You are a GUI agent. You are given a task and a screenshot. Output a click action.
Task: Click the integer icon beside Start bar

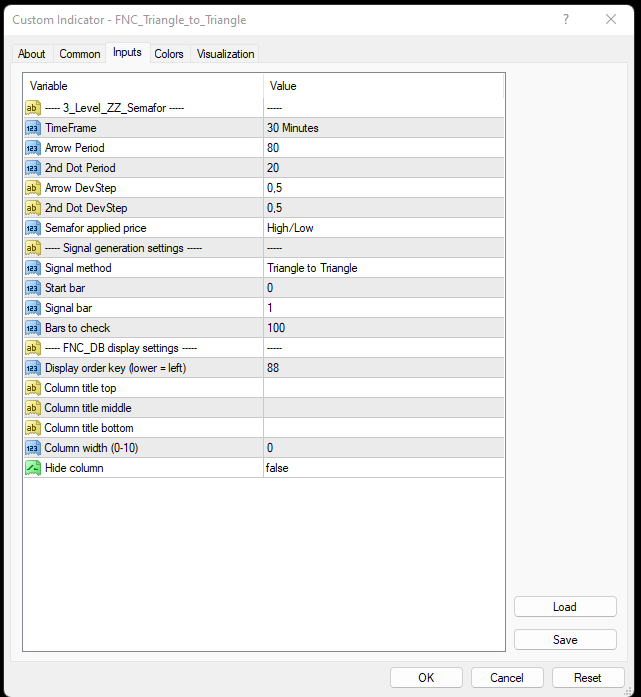[33, 288]
